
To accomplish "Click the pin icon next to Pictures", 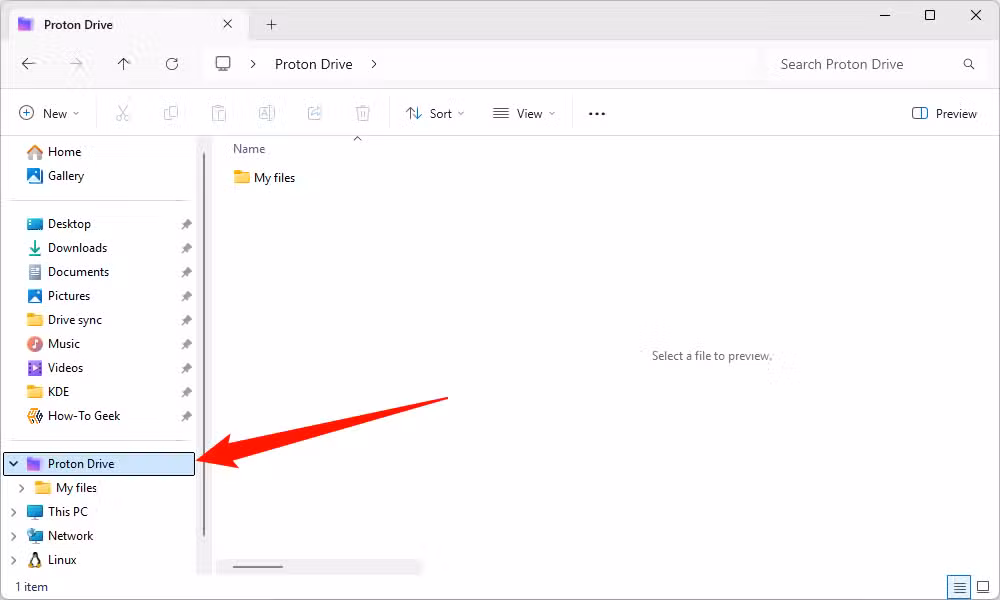I will (x=186, y=296).
